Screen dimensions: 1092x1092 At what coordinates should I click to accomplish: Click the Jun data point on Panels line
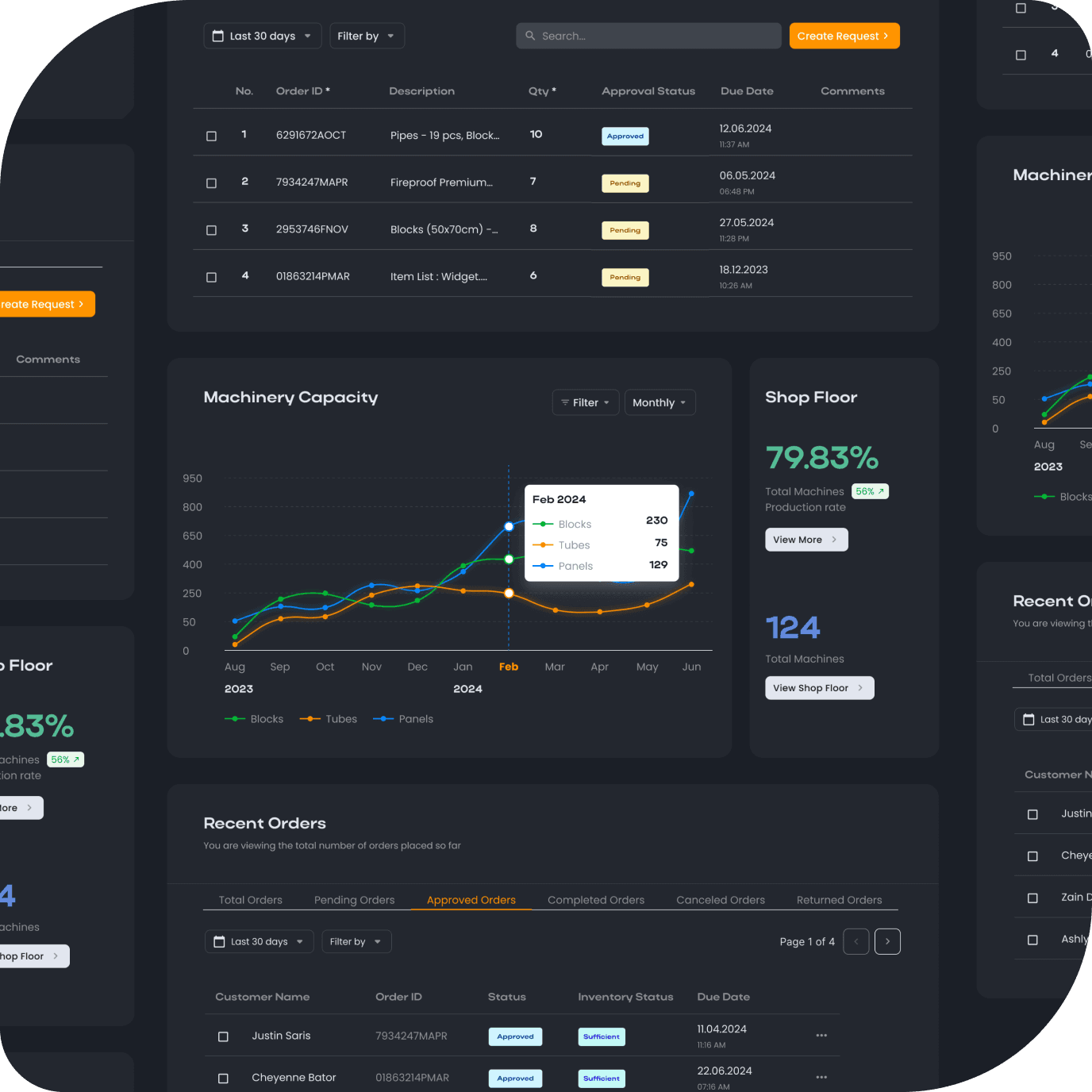tap(691, 494)
